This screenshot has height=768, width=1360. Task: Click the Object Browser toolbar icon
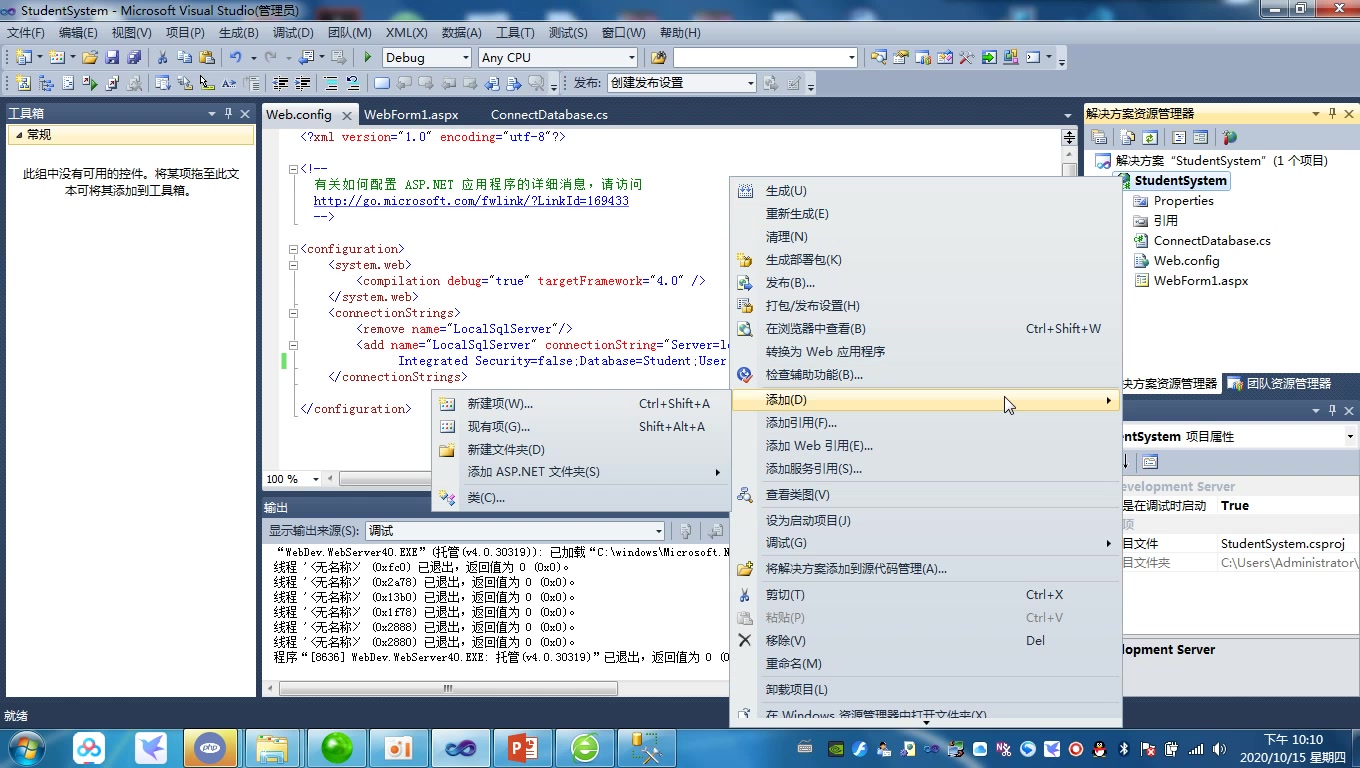point(945,57)
